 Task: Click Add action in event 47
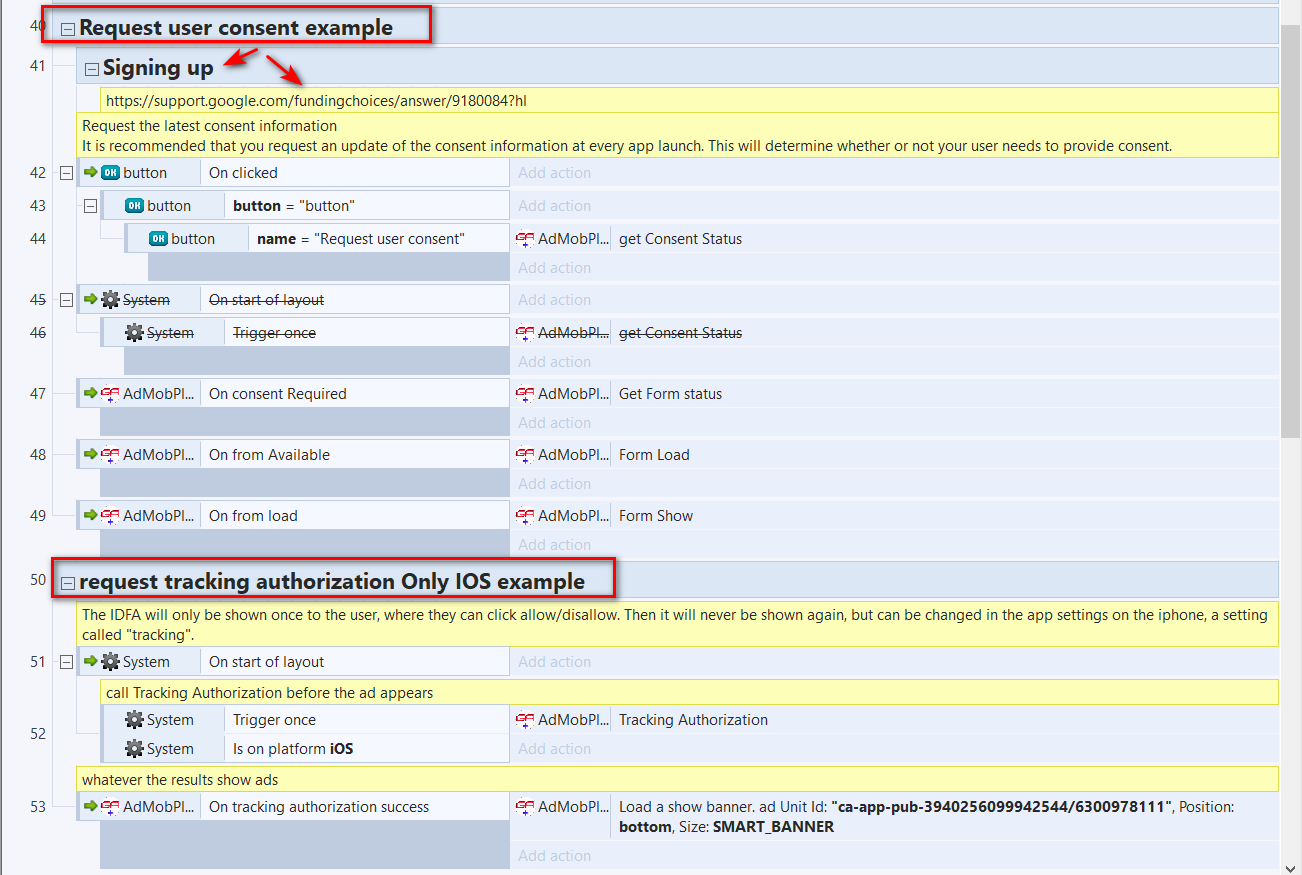pos(554,423)
